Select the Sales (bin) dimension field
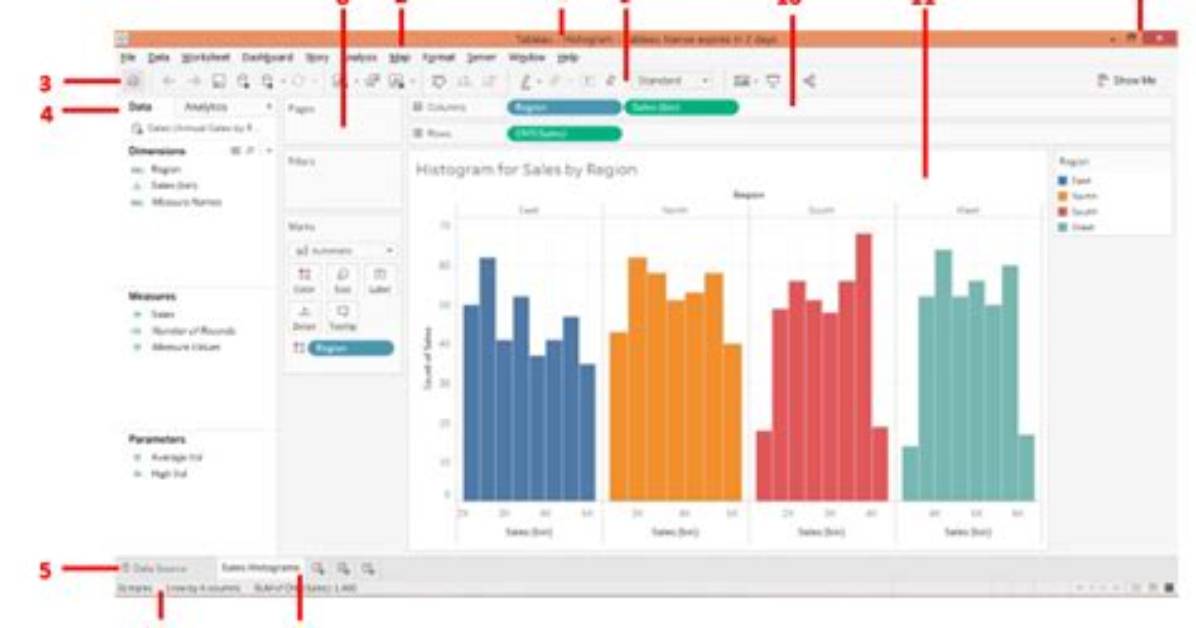This screenshot has height=628, width=1196. (174, 185)
